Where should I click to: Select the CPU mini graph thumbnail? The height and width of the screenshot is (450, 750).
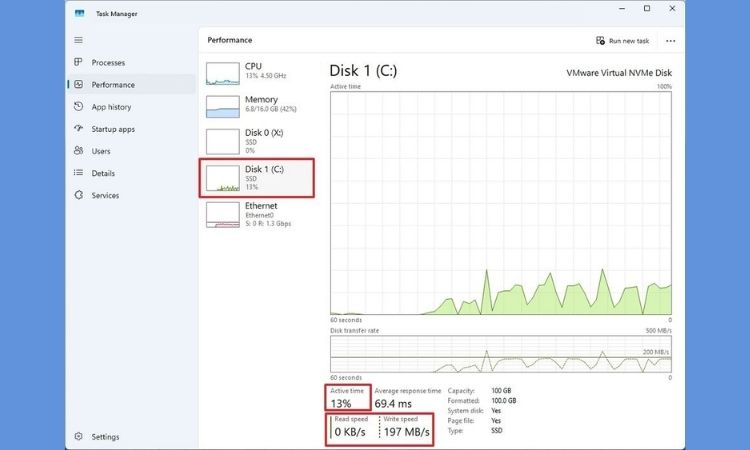(x=223, y=74)
